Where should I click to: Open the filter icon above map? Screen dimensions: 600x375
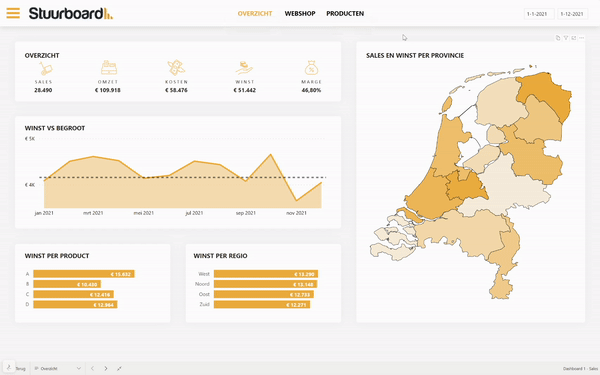pos(566,38)
